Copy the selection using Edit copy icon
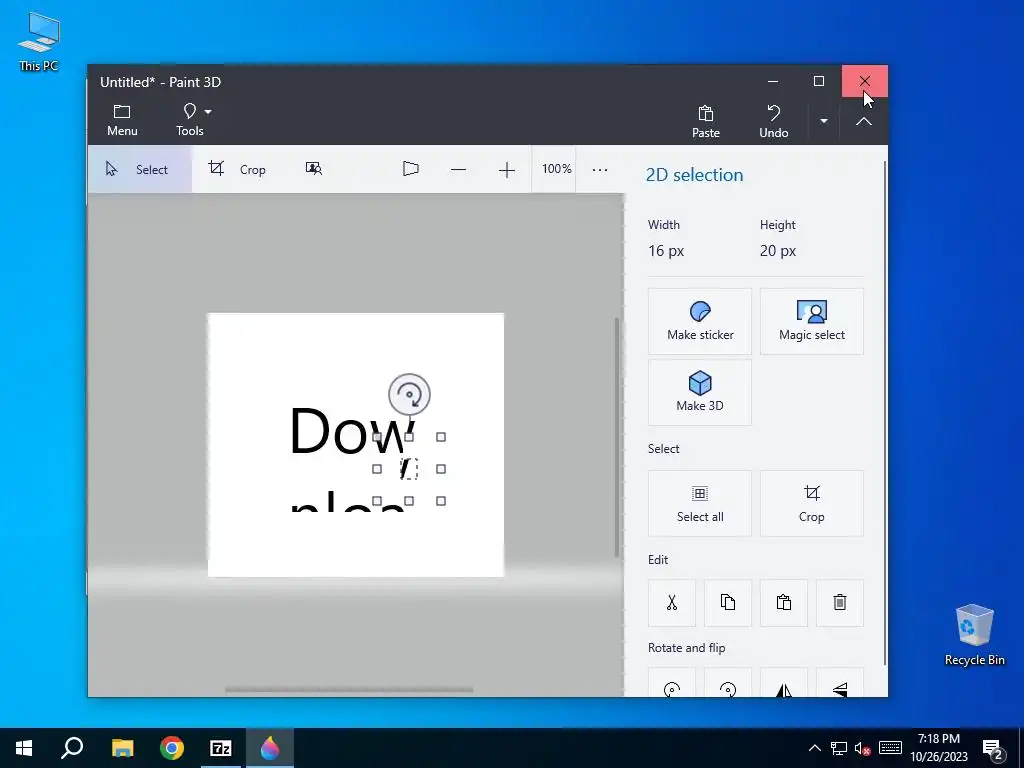This screenshot has width=1024, height=768. [x=728, y=603]
